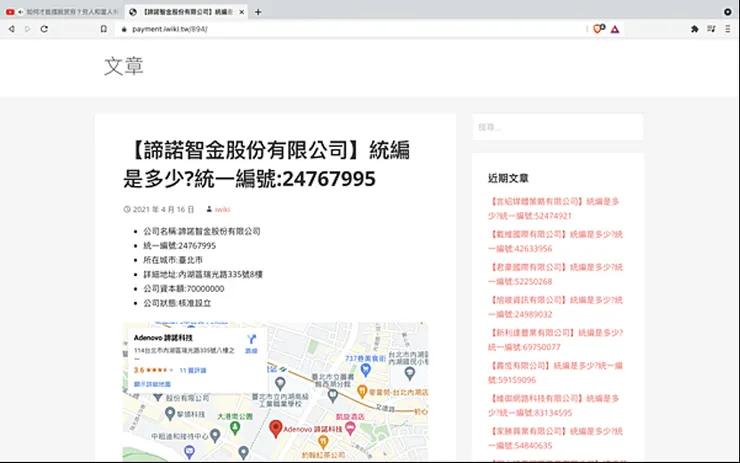
Task: Switch to the YouTube tab
Action: (x=62, y=12)
